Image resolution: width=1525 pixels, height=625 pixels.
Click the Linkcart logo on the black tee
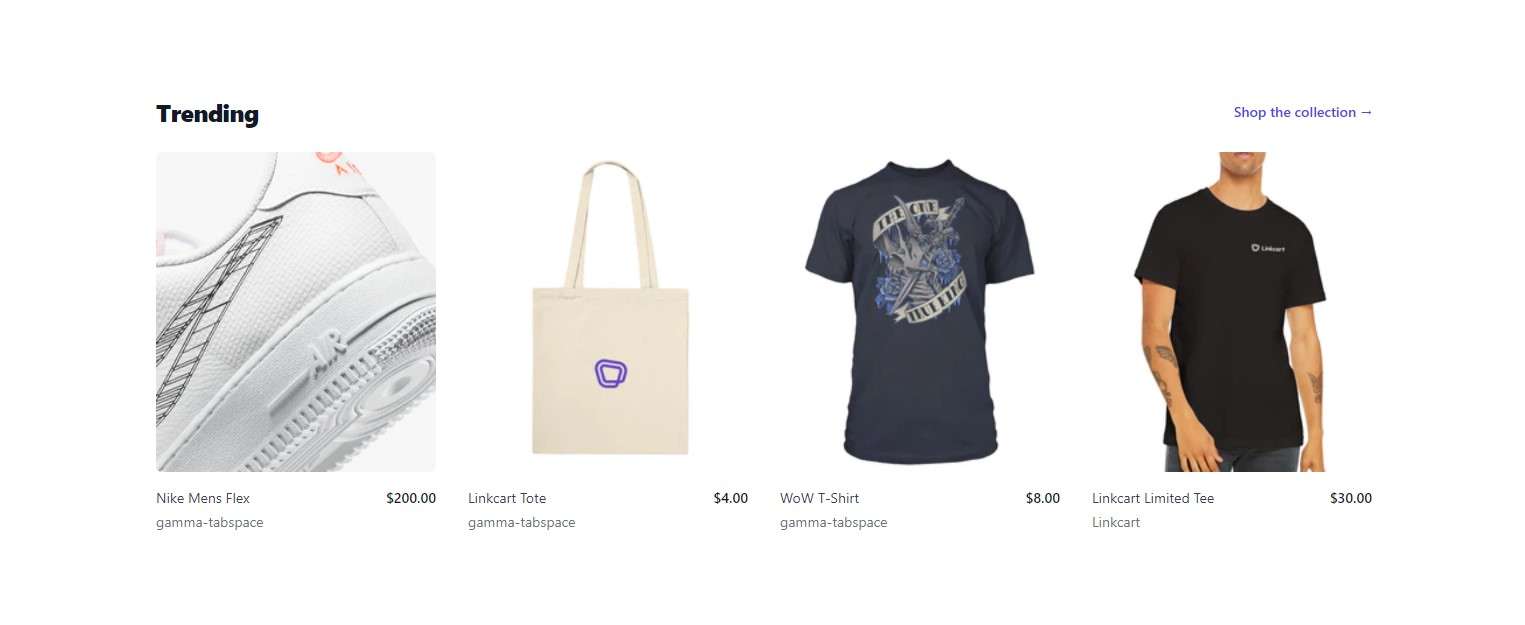tap(1267, 248)
